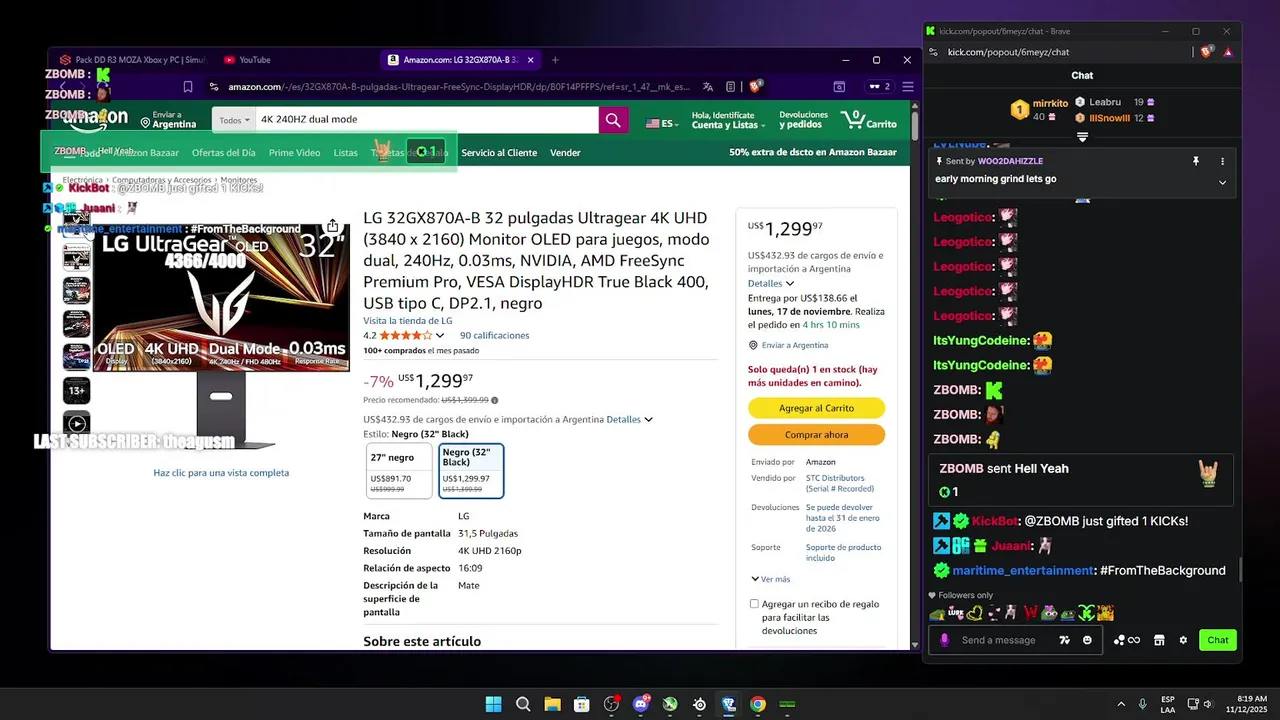The image size is (1280, 720).
Task: Open Prime Video menu item
Action: (x=294, y=152)
